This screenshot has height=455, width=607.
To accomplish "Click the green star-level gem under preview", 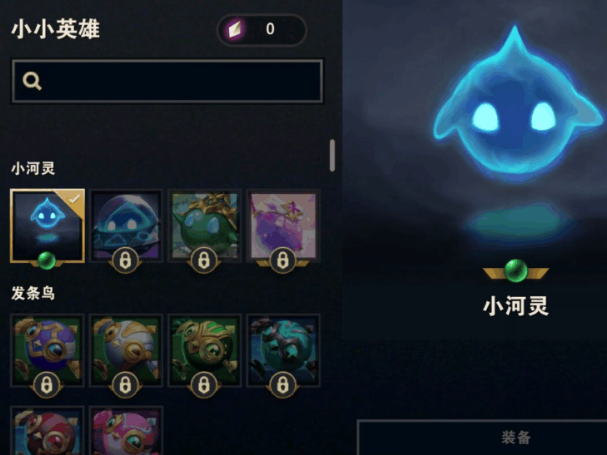I will [516, 270].
